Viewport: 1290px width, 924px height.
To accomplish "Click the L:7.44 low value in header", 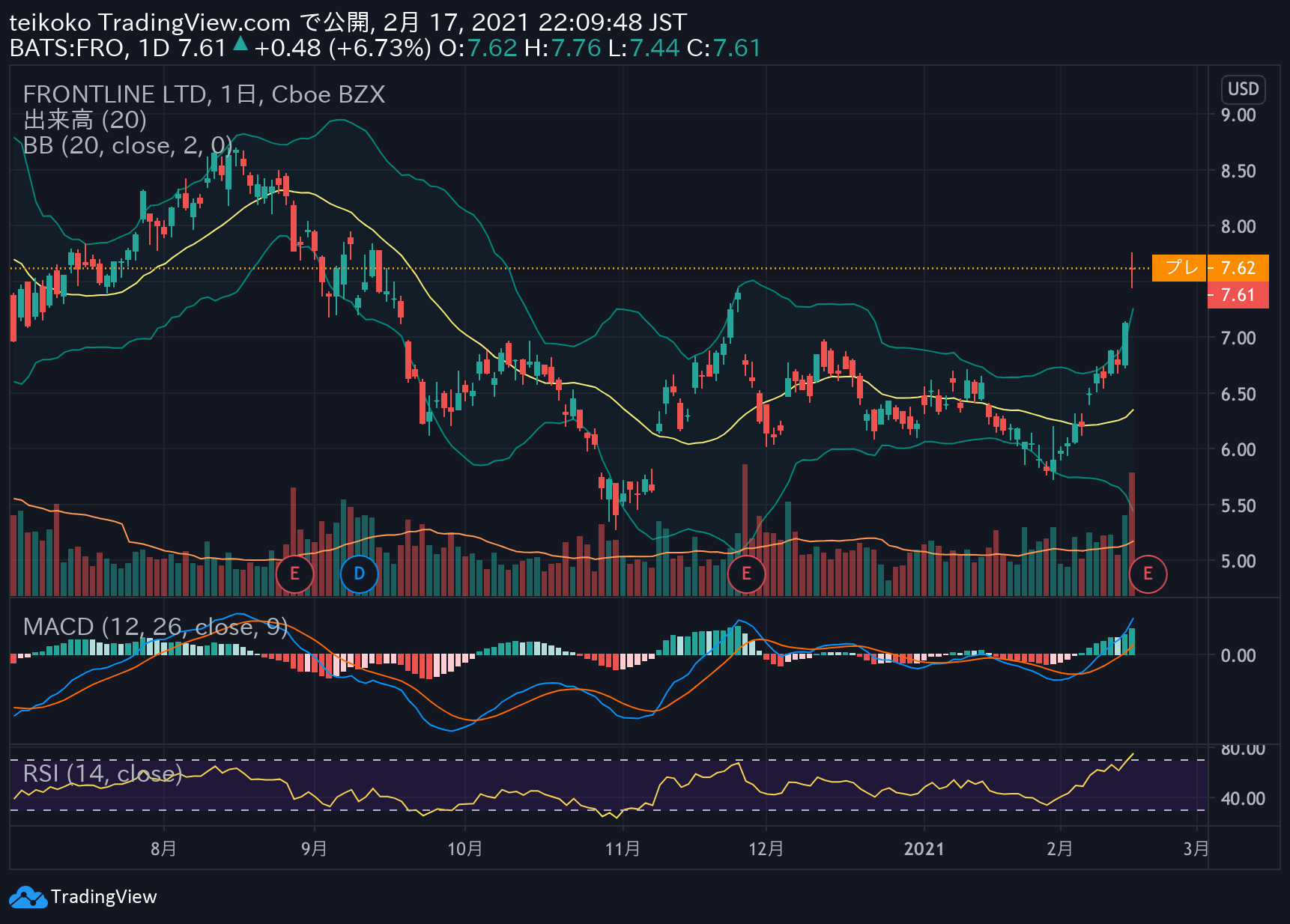I will coord(644,48).
